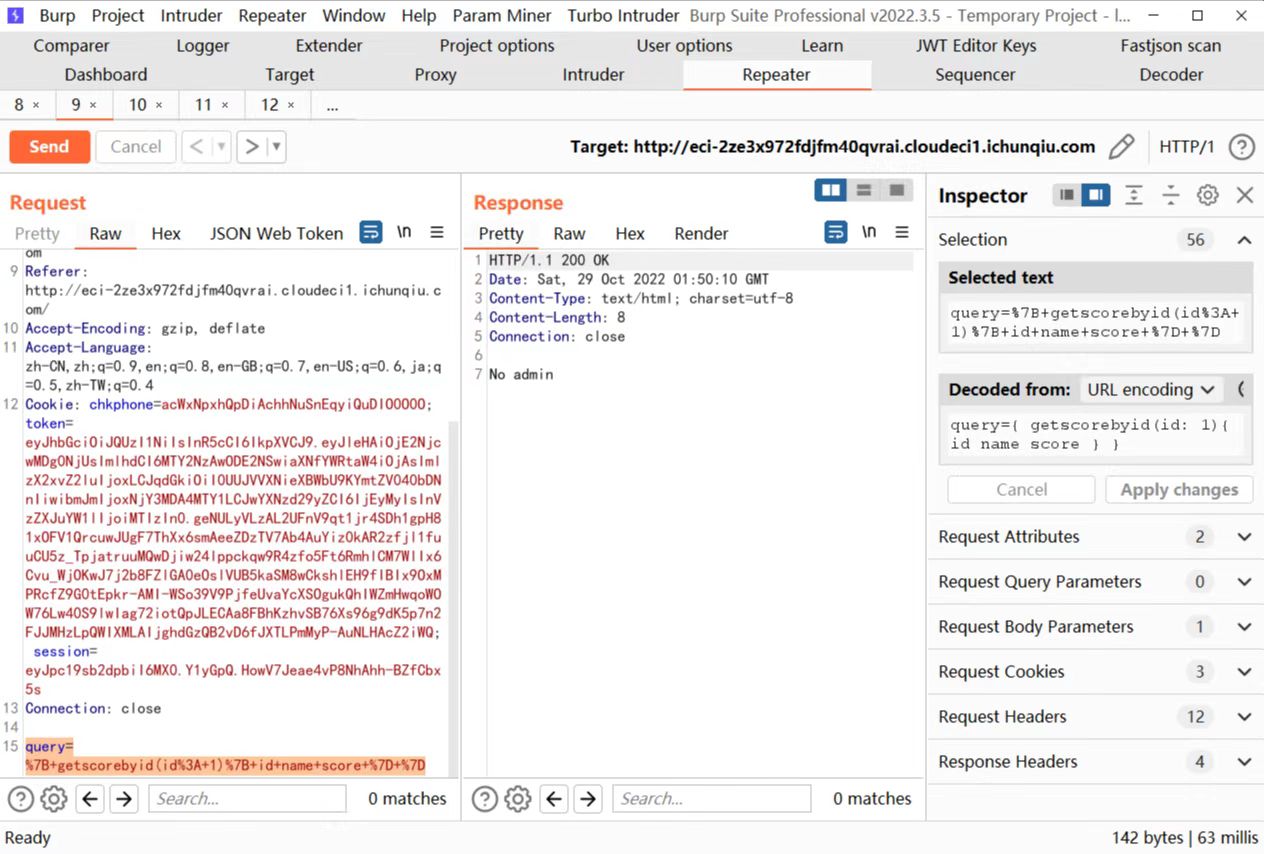Open Request pane hamburger menu
Screen dimensions: 1264x854
pyautogui.click(x=437, y=232)
